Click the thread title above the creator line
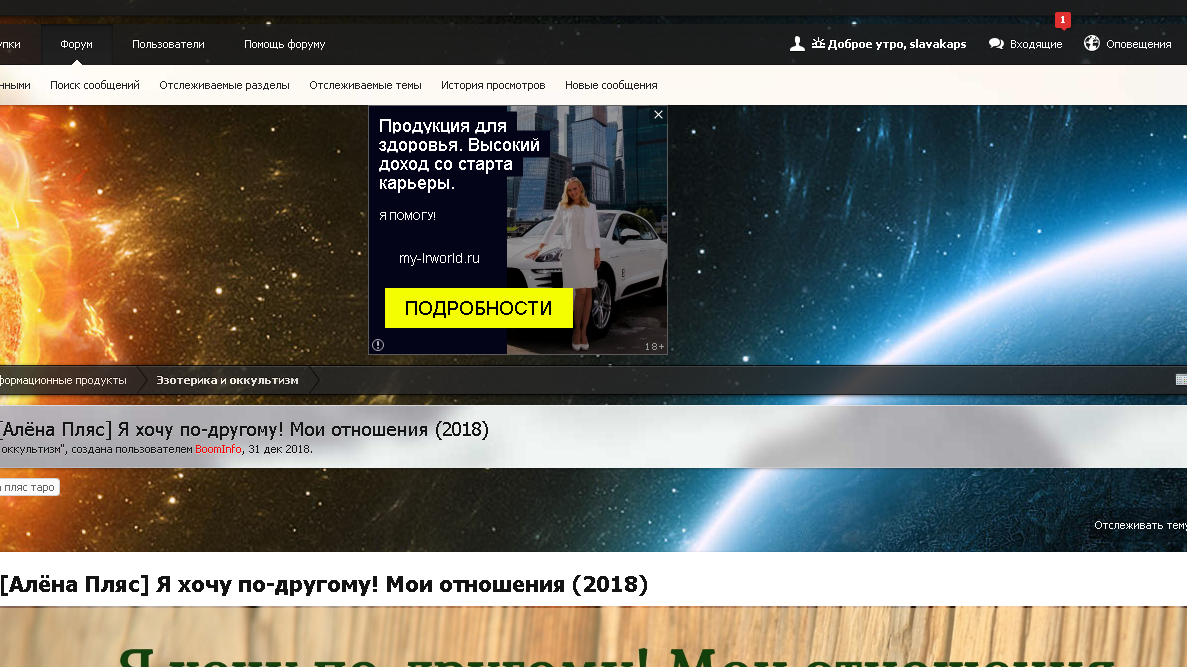The height and width of the screenshot is (667, 1187). tap(244, 429)
